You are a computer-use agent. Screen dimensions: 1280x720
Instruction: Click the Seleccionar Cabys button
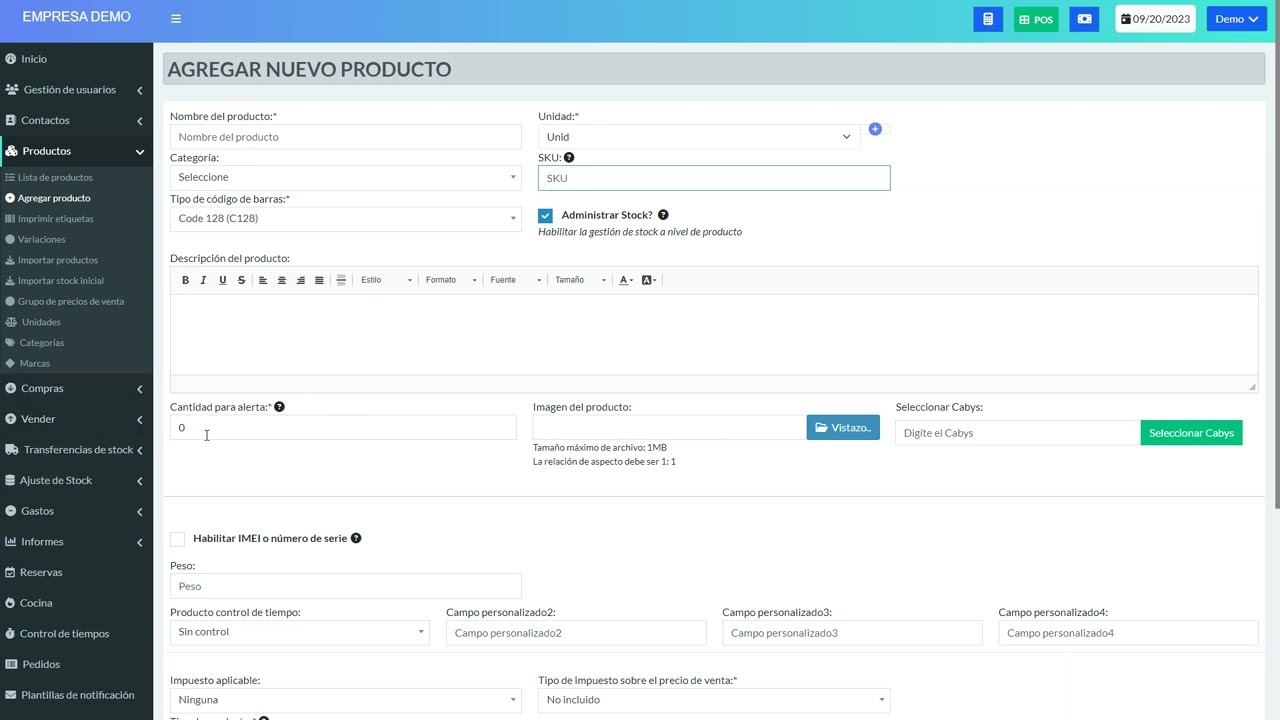[x=1191, y=433]
